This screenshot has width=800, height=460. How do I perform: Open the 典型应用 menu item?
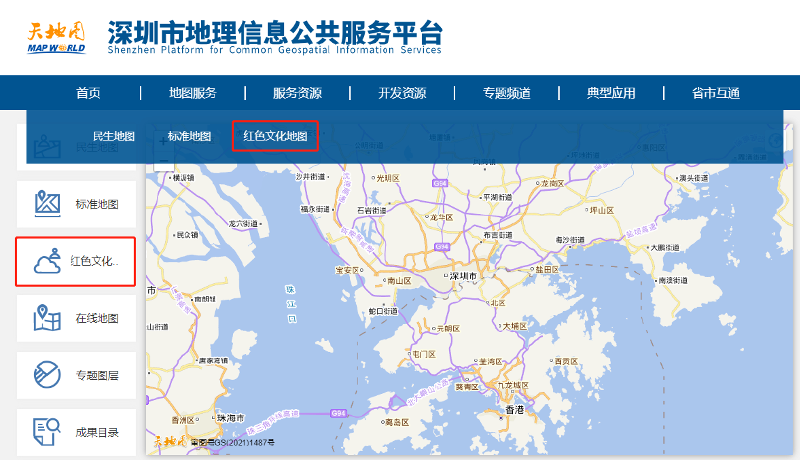[x=611, y=94]
